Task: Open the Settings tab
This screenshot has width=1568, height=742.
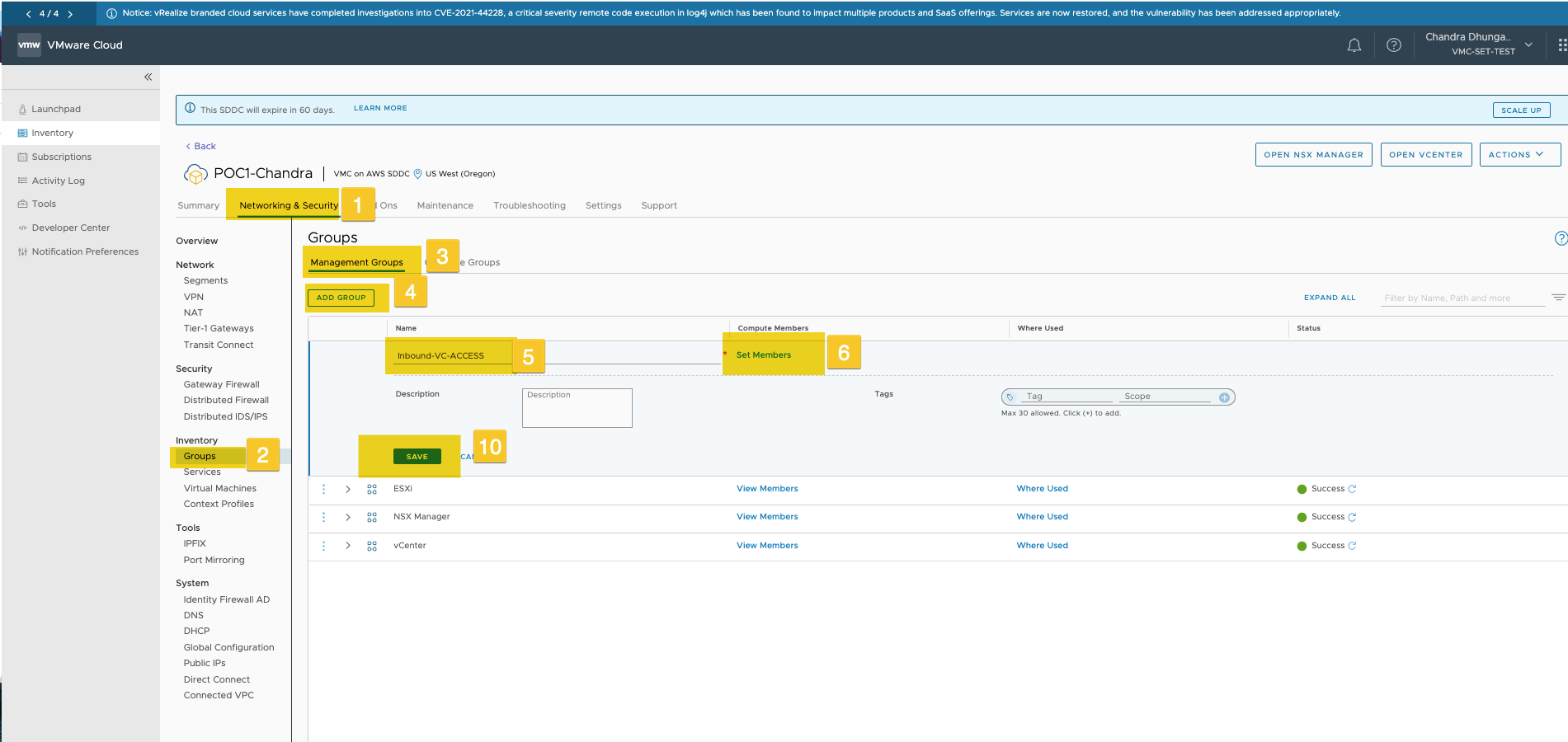Action: [x=603, y=205]
